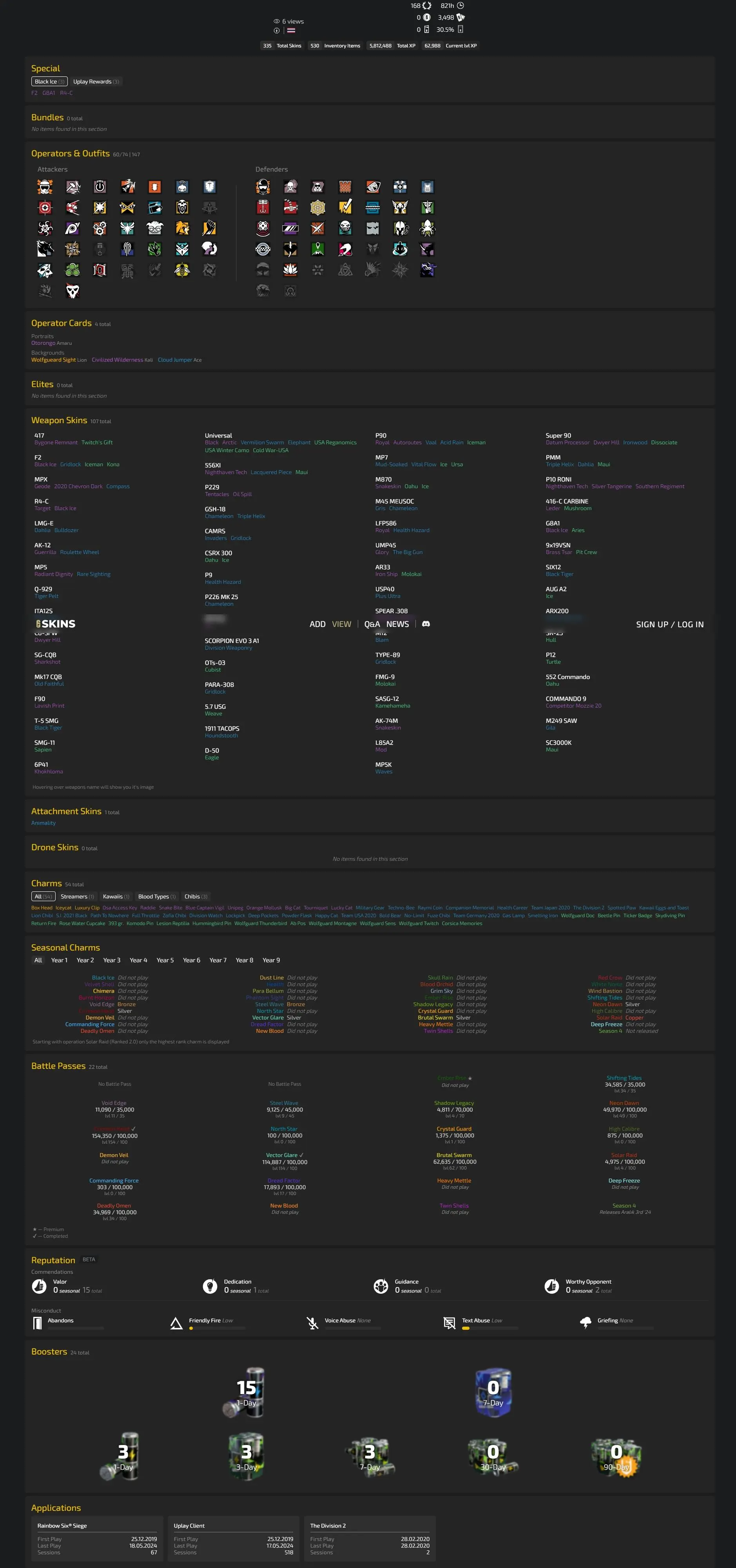The height and width of the screenshot is (1568, 736).
Task: Click the info icon beside the flag
Action: point(277,31)
